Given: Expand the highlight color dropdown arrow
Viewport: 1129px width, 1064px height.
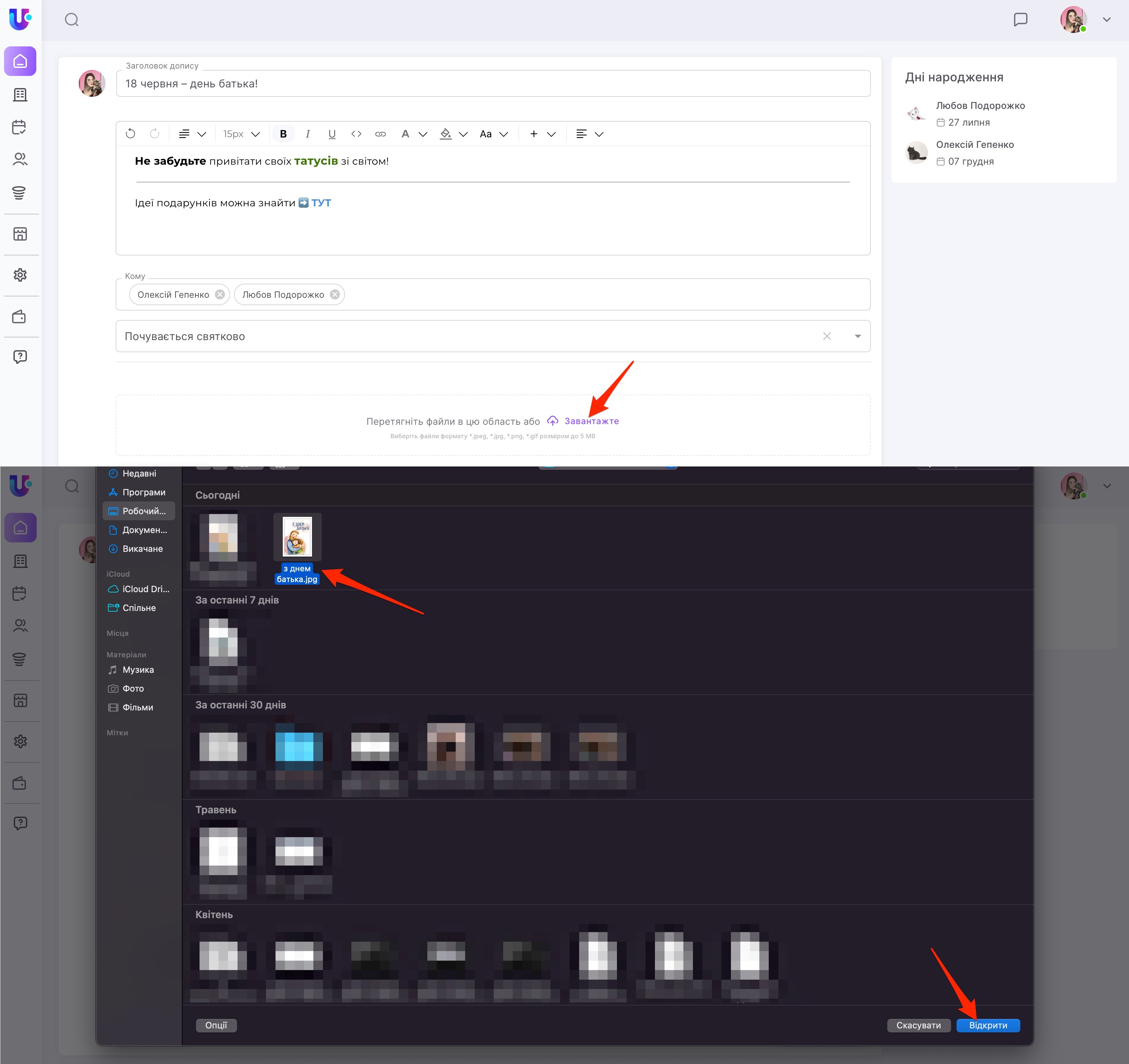Looking at the screenshot, I should pyautogui.click(x=463, y=134).
